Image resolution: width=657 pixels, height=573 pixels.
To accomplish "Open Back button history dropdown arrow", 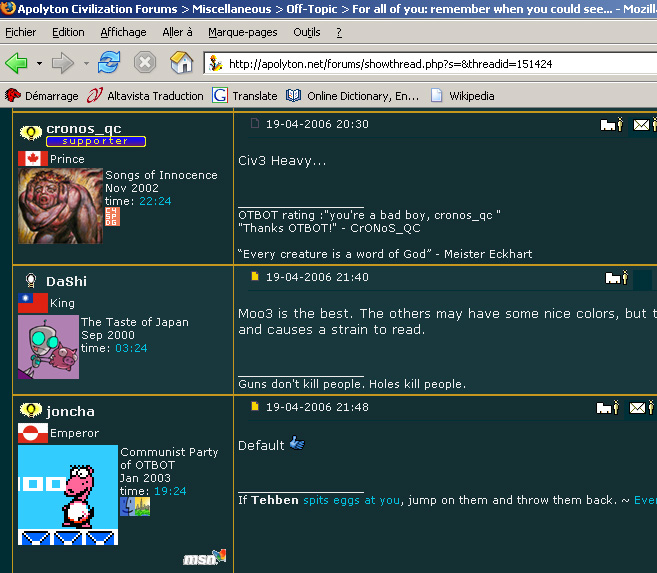I will point(39,64).
